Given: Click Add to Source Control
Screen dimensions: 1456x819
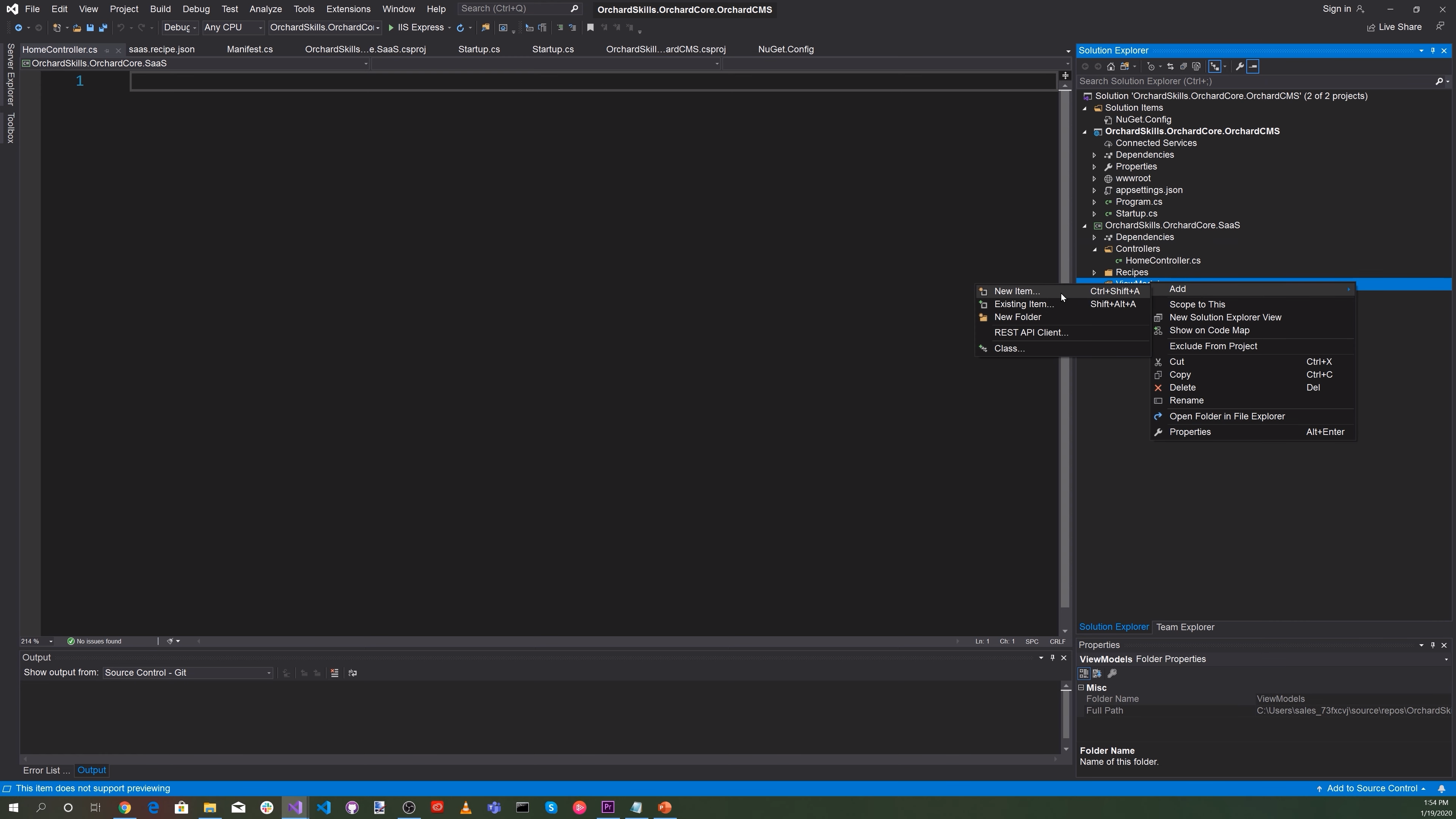Looking at the screenshot, I should click(x=1371, y=789).
